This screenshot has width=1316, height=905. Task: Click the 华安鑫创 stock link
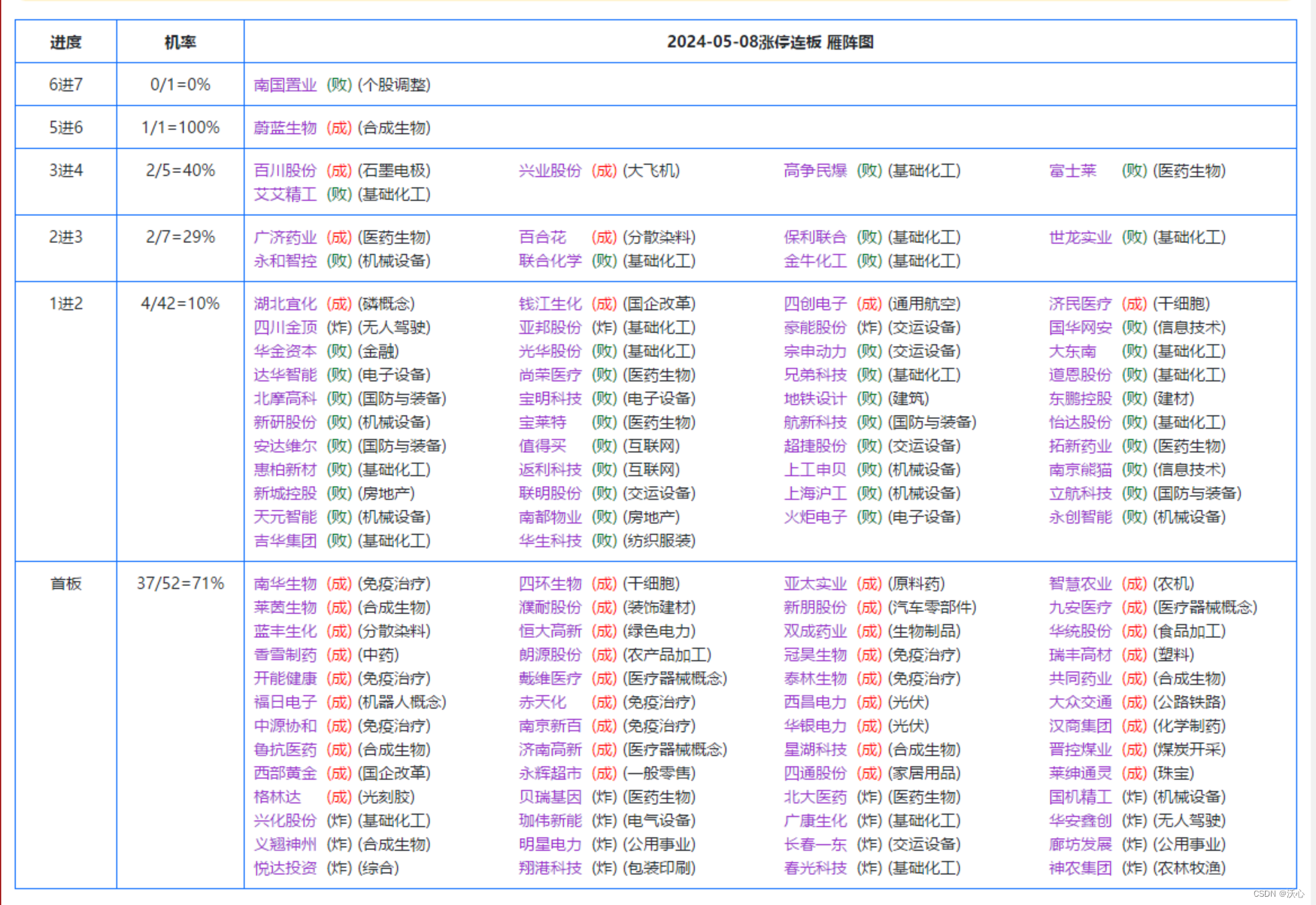pos(1081,821)
